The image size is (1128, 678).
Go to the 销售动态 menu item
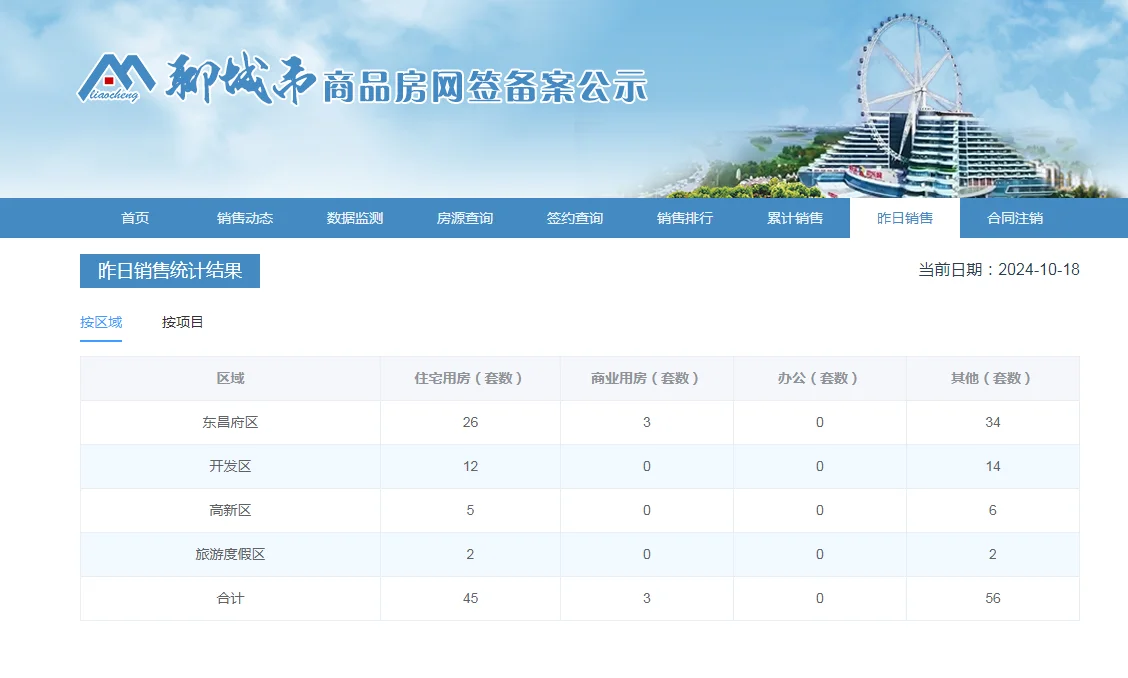pos(245,218)
